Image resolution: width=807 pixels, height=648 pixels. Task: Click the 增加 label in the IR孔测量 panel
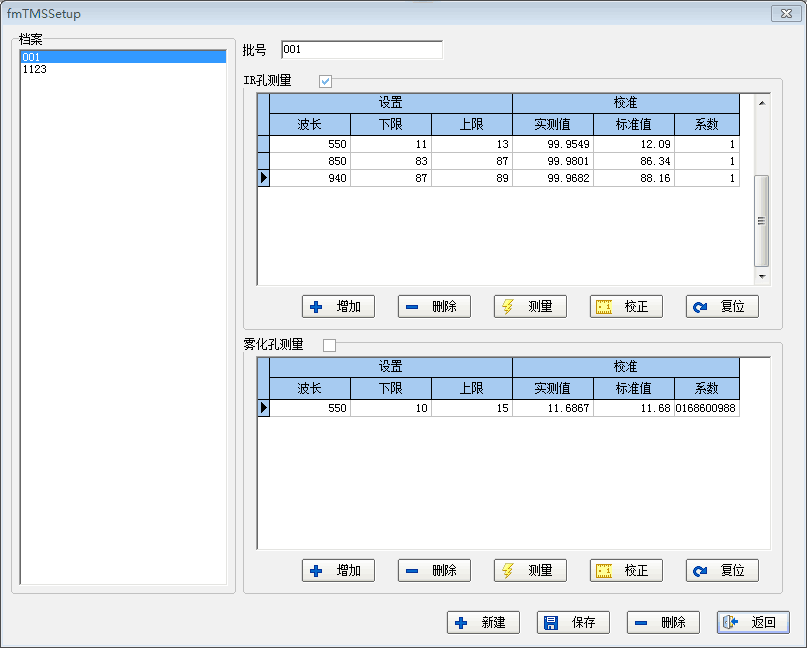tap(348, 307)
